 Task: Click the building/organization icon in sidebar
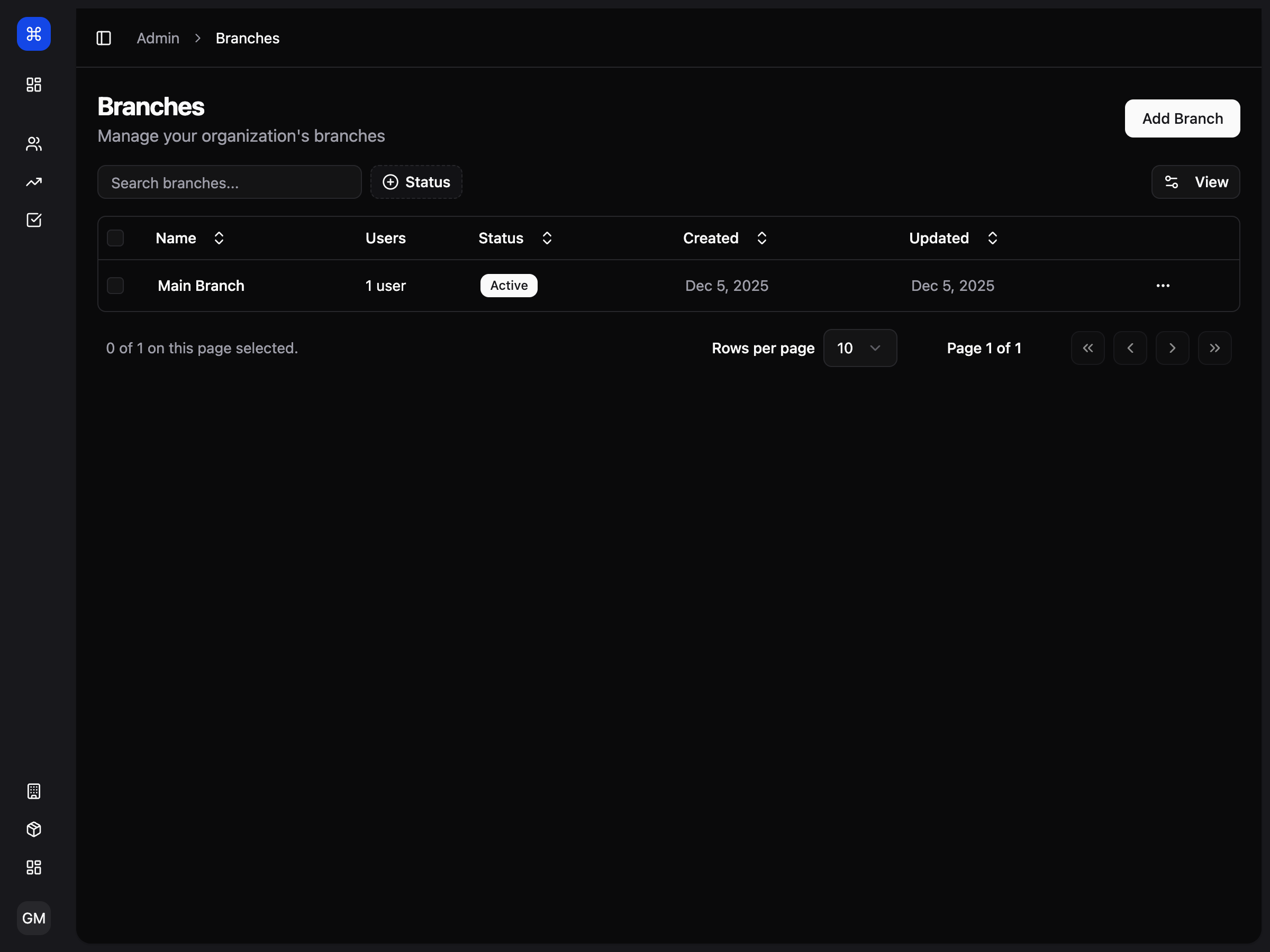click(33, 791)
